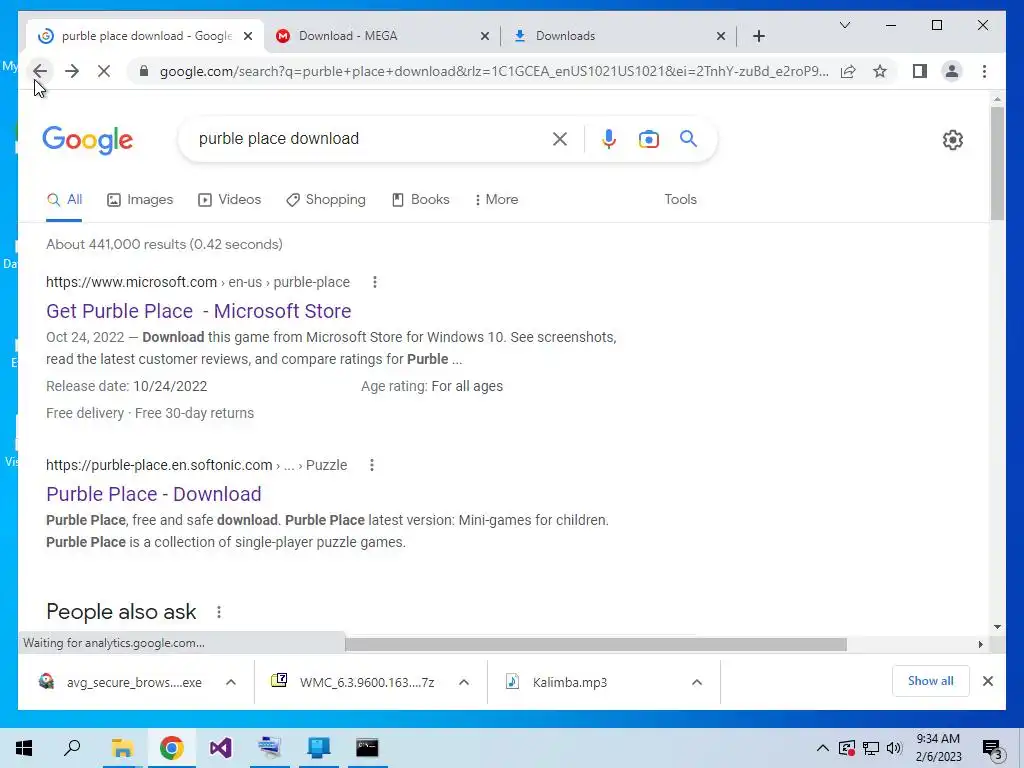Open Windows taskbar search
The width and height of the screenshot is (1024, 768).
[72, 748]
